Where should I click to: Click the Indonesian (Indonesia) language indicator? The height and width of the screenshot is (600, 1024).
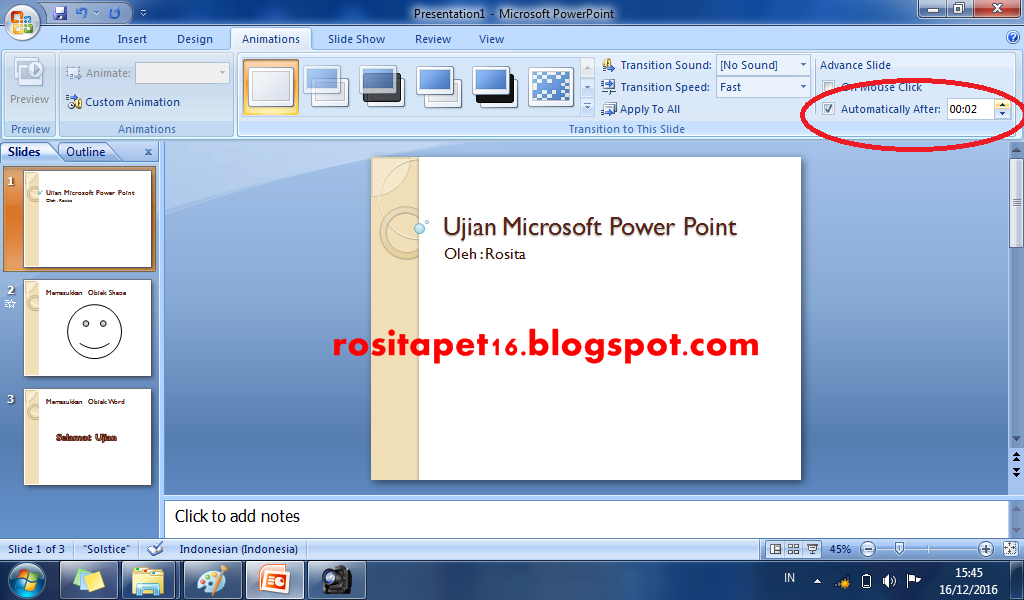pyautogui.click(x=238, y=549)
